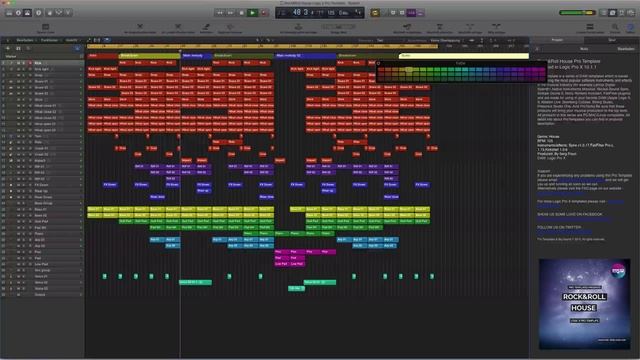Toggle the purple Count-in button
This screenshot has width=640, height=360.
(411, 13)
